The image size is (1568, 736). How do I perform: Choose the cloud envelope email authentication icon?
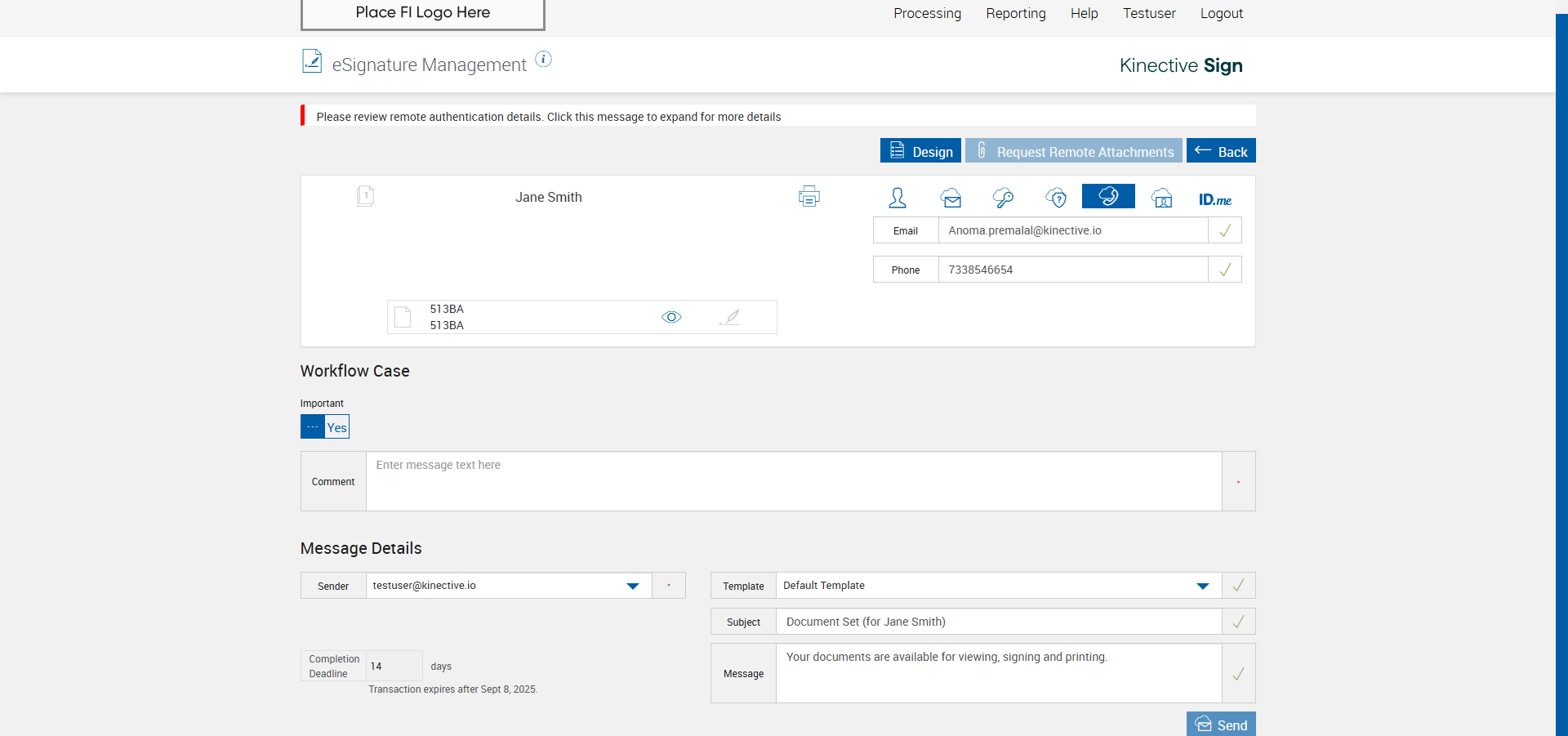pos(951,198)
